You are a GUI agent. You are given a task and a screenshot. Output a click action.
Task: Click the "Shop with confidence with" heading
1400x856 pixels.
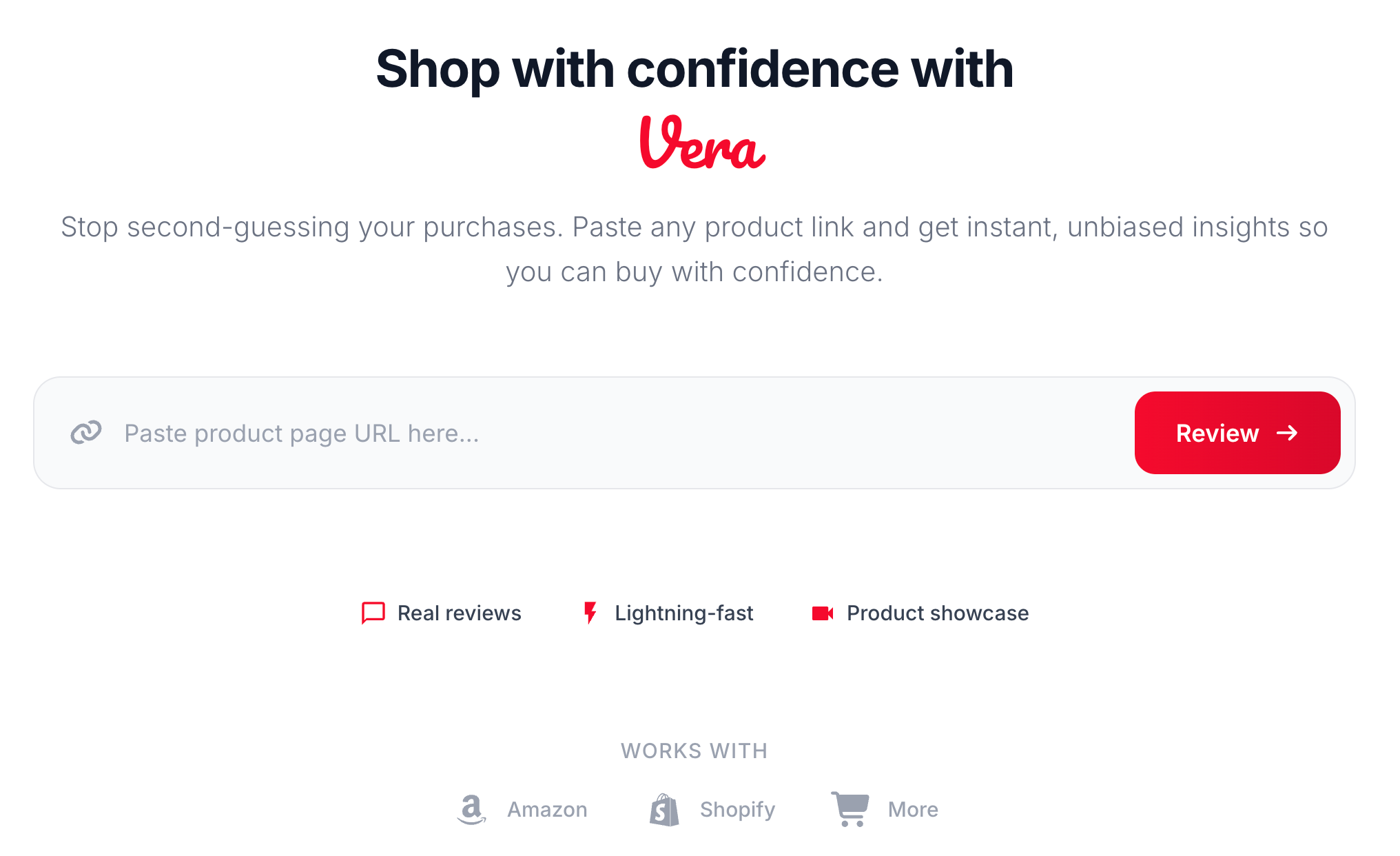(694, 69)
